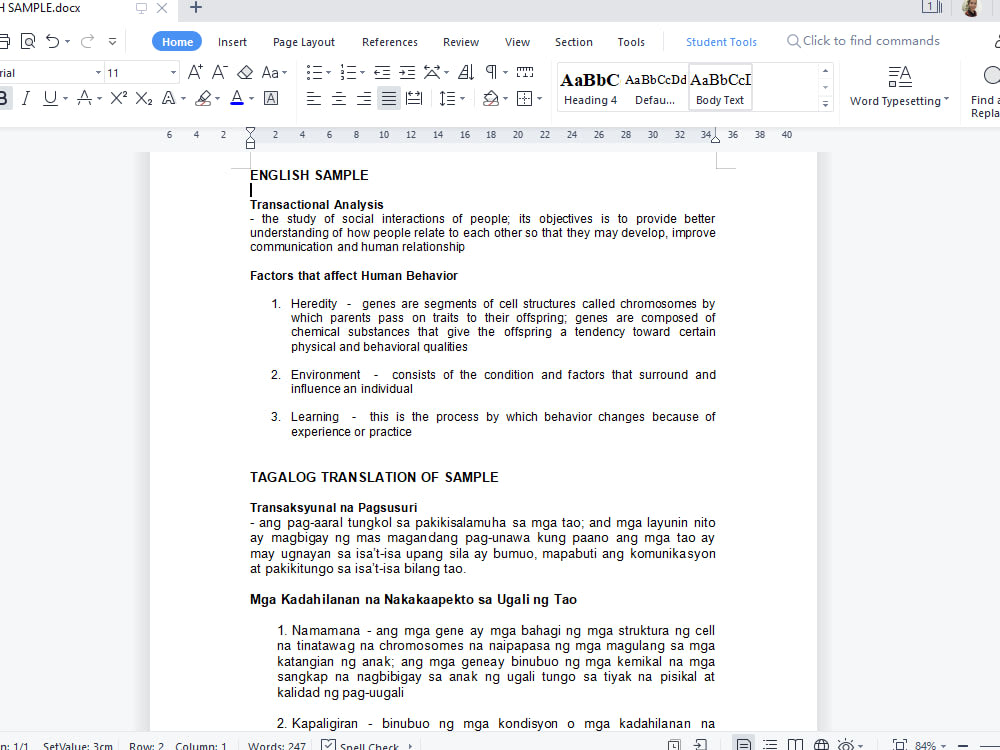
Task: Increase font size with A+ icon
Action: pyautogui.click(x=195, y=72)
